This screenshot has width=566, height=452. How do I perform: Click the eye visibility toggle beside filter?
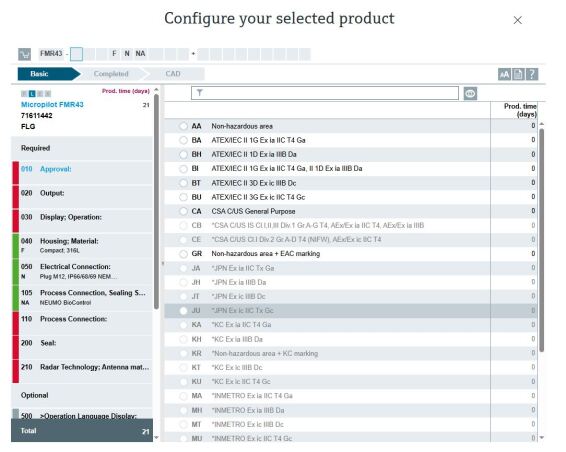[x=470, y=94]
